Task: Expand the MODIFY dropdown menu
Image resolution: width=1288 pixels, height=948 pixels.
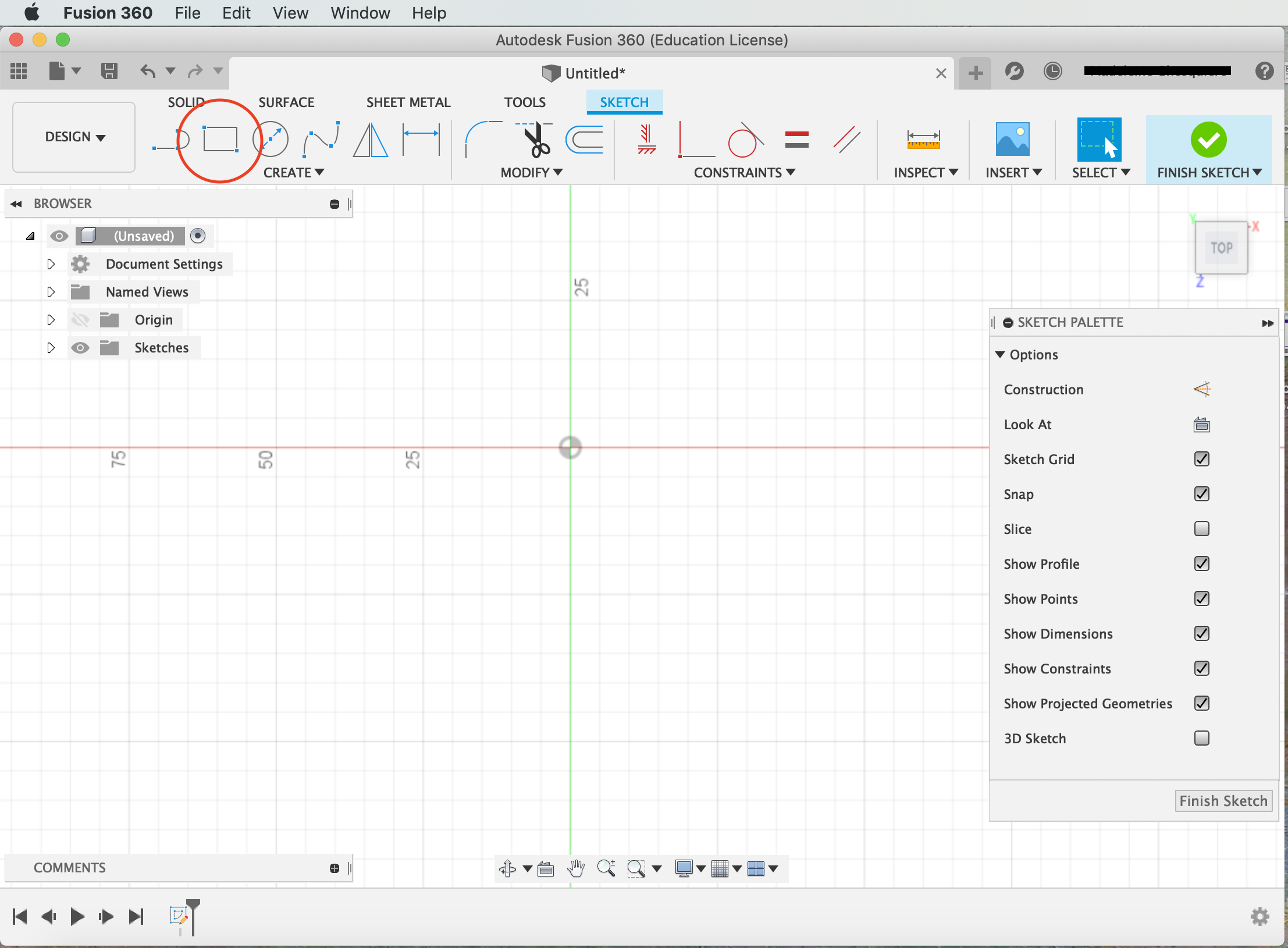Action: coord(531,172)
